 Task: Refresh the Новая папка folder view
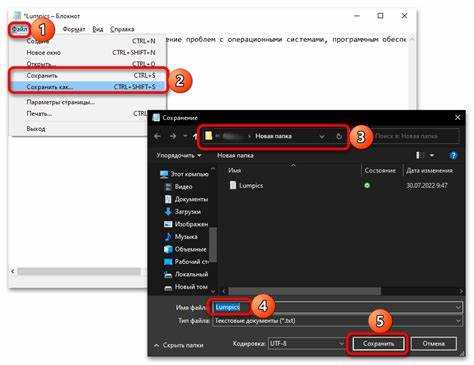pyautogui.click(x=339, y=136)
